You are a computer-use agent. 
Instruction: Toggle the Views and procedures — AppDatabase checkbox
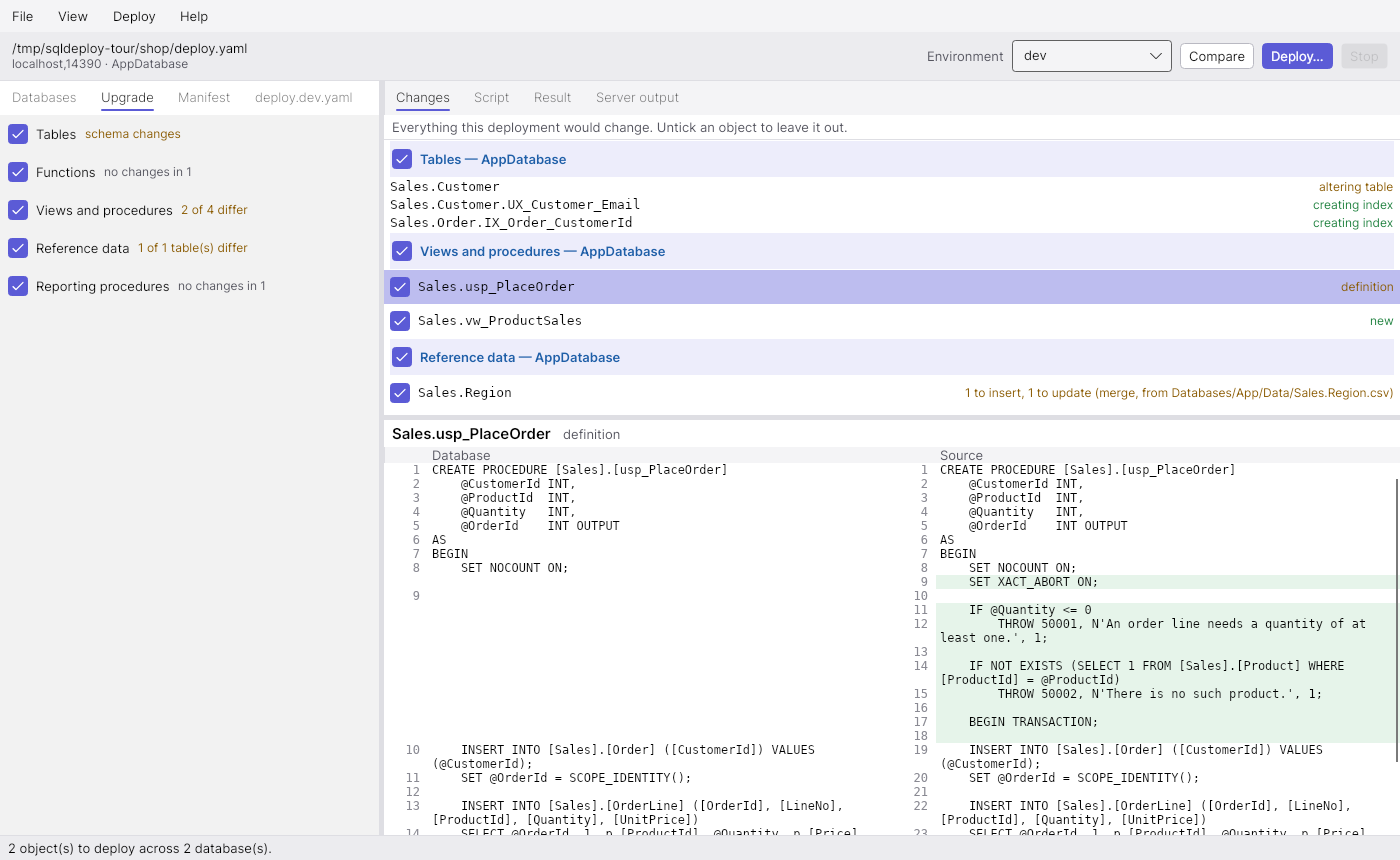[402, 251]
